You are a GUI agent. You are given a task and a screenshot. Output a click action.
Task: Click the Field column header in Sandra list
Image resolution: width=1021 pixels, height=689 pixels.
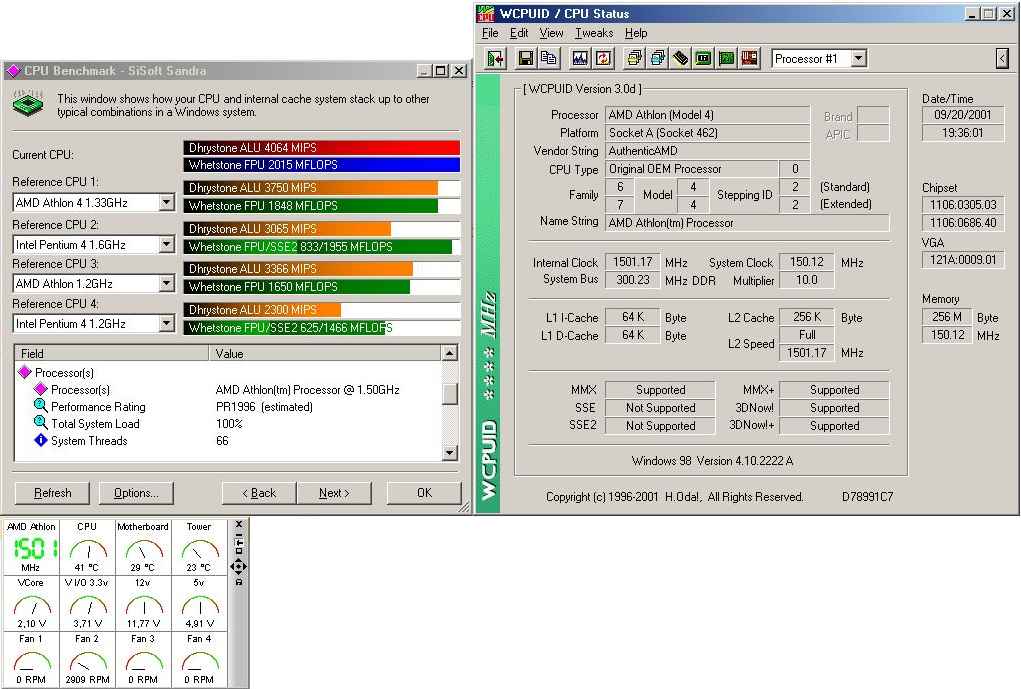click(111, 354)
